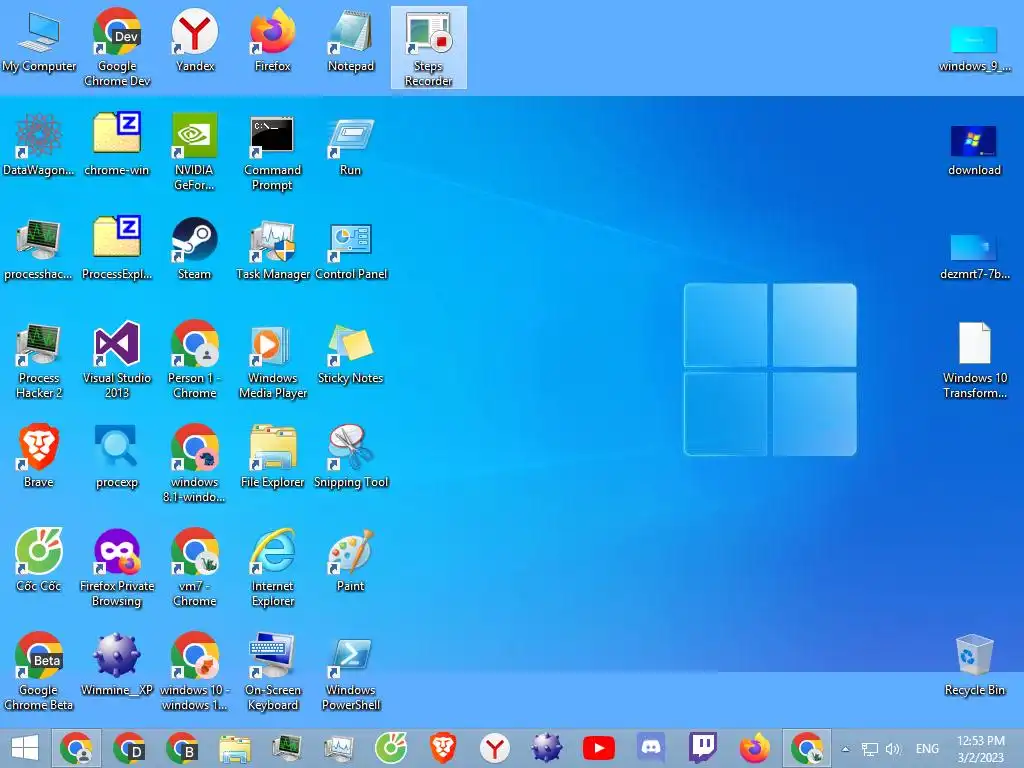Open NVIDIA GeForce shortcut
The width and height of the screenshot is (1024, 768).
[195, 152]
